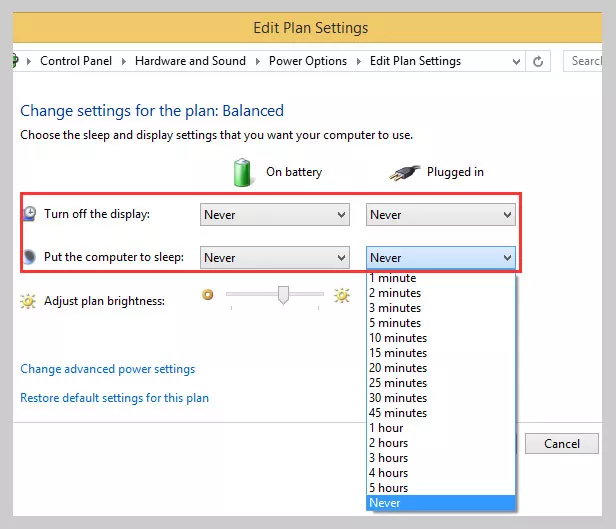Click the Cancel button
This screenshot has width=616, height=529.
(x=562, y=444)
